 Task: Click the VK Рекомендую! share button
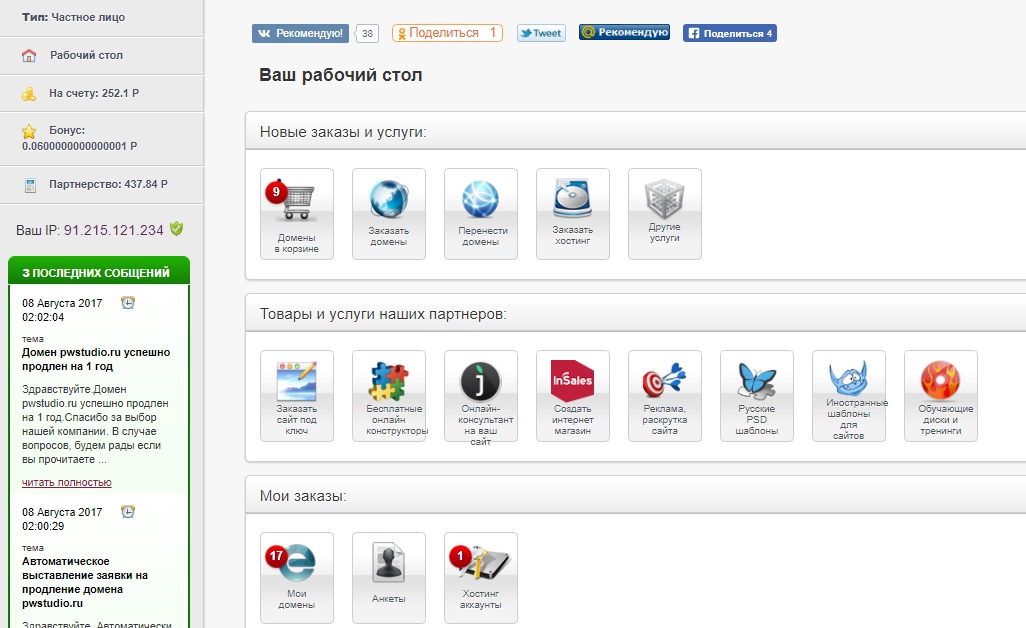point(300,33)
